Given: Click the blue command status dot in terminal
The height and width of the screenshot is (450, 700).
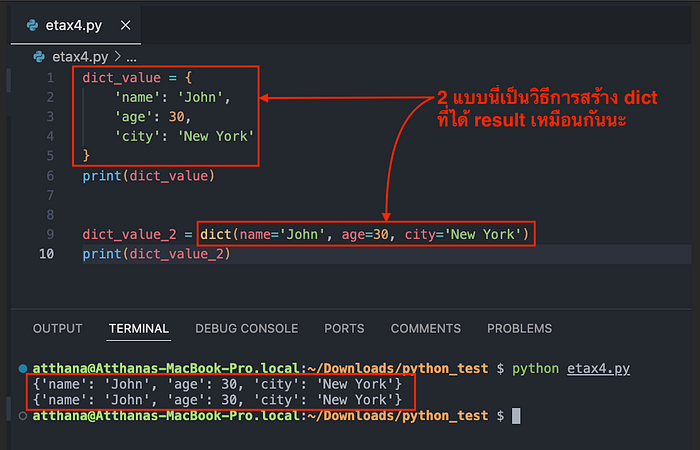Looking at the screenshot, I should 23,369.
